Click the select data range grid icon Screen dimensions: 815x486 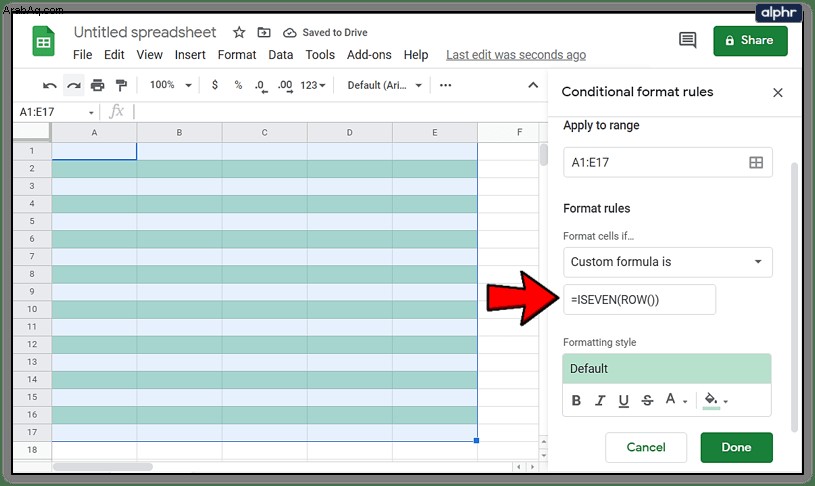click(756, 163)
